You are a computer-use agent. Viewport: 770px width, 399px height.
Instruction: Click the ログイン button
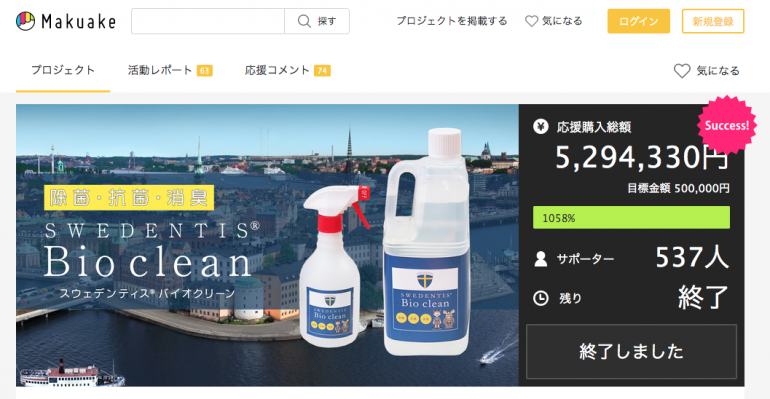click(638, 21)
